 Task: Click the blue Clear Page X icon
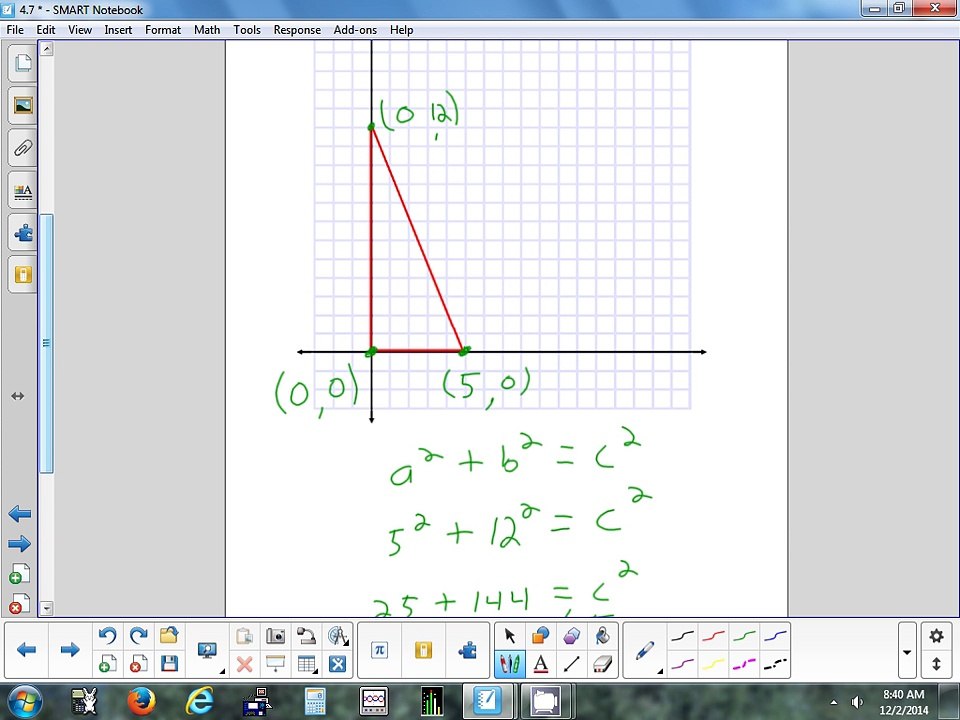337,664
